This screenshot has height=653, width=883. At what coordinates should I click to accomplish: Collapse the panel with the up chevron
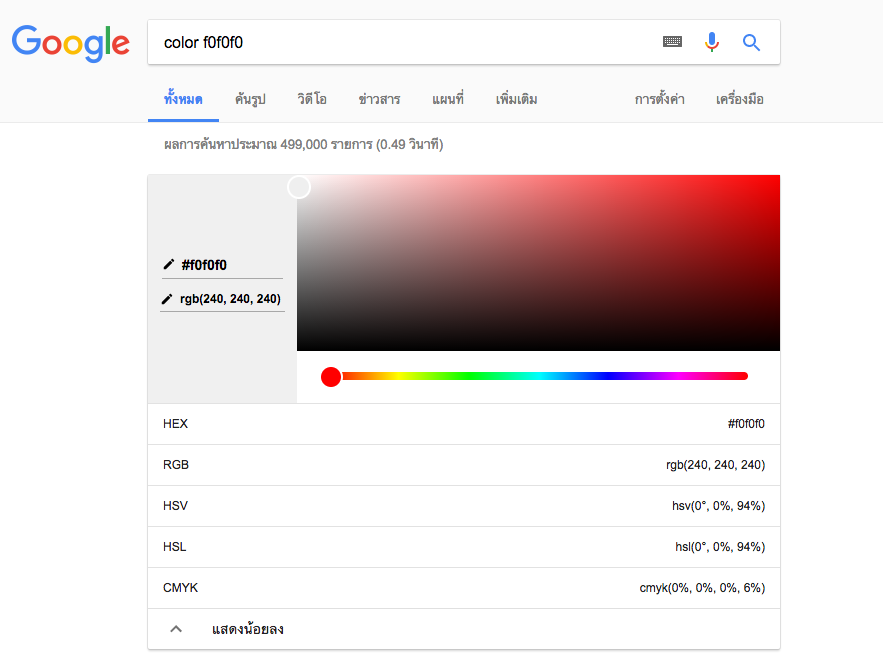(176, 629)
